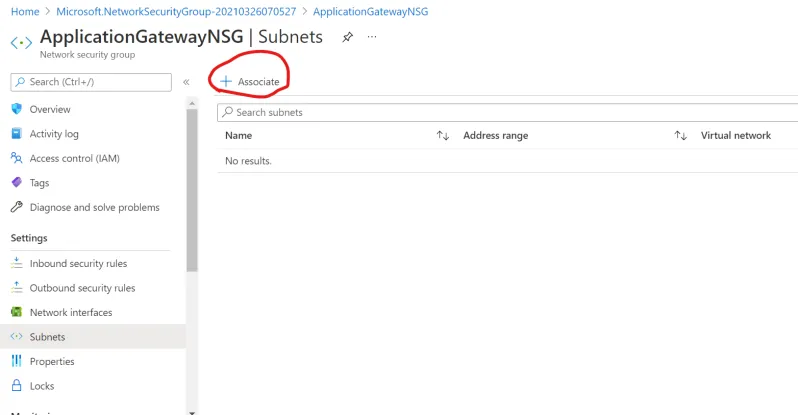798x415 pixels.
Task: Sort by Address range column arrows
Action: click(681, 135)
